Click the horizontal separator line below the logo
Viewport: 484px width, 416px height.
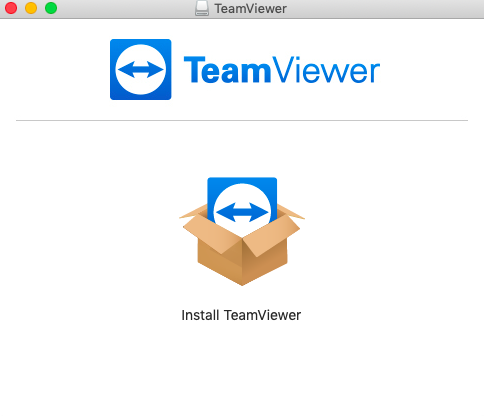click(242, 120)
